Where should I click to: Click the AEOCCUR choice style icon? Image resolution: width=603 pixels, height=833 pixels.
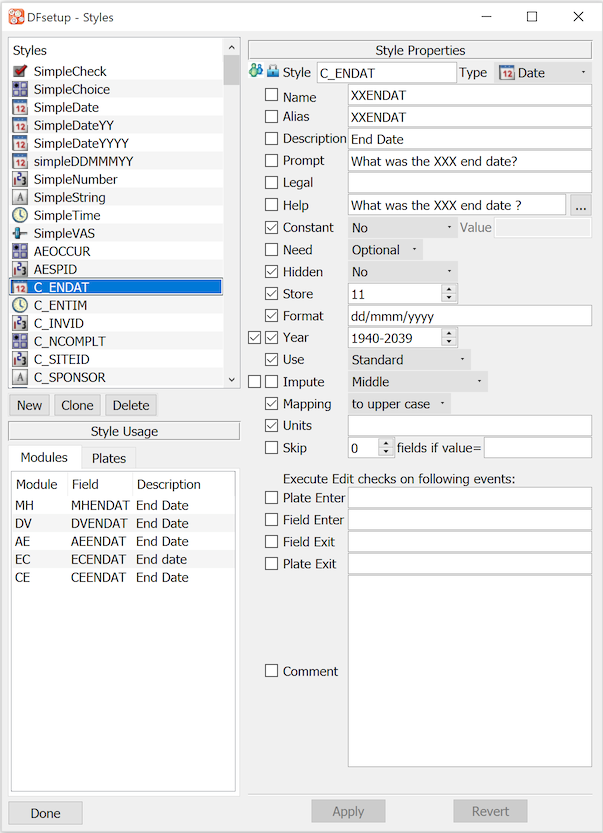tap(20, 251)
